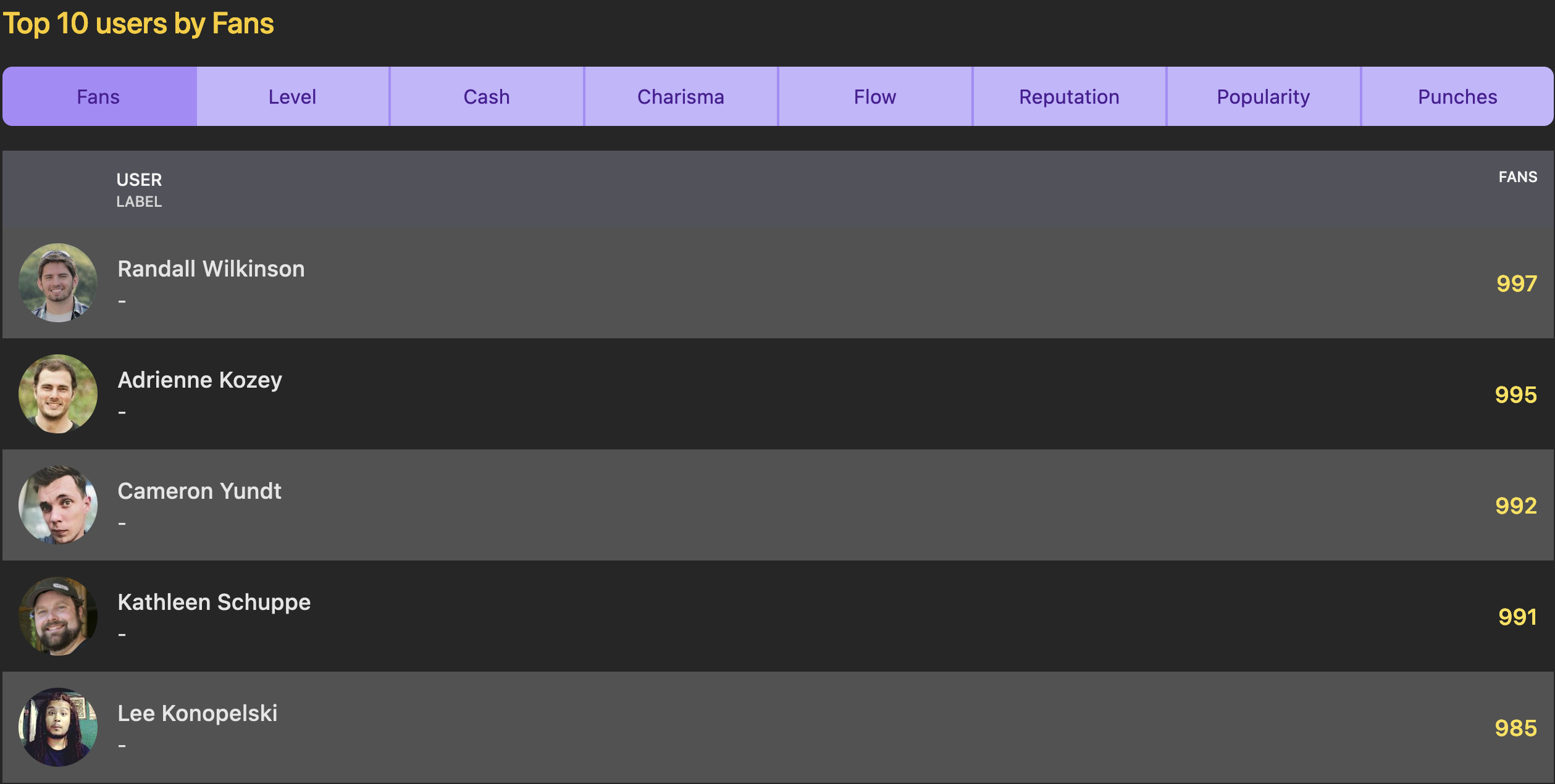Viewport: 1555px width, 784px height.
Task: Switch to the Punches tab
Action: coord(1457,97)
